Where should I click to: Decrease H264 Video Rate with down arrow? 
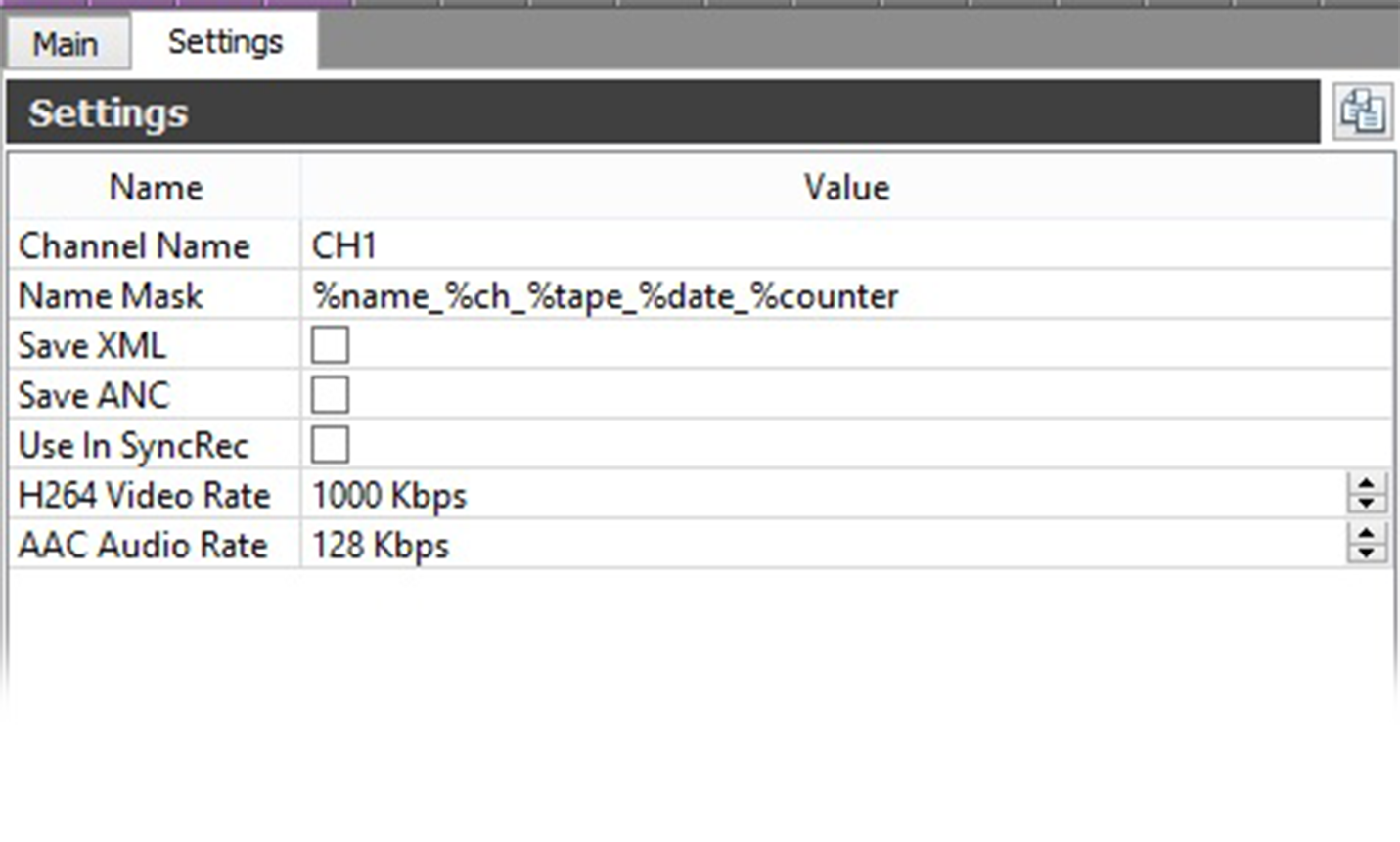(1367, 504)
